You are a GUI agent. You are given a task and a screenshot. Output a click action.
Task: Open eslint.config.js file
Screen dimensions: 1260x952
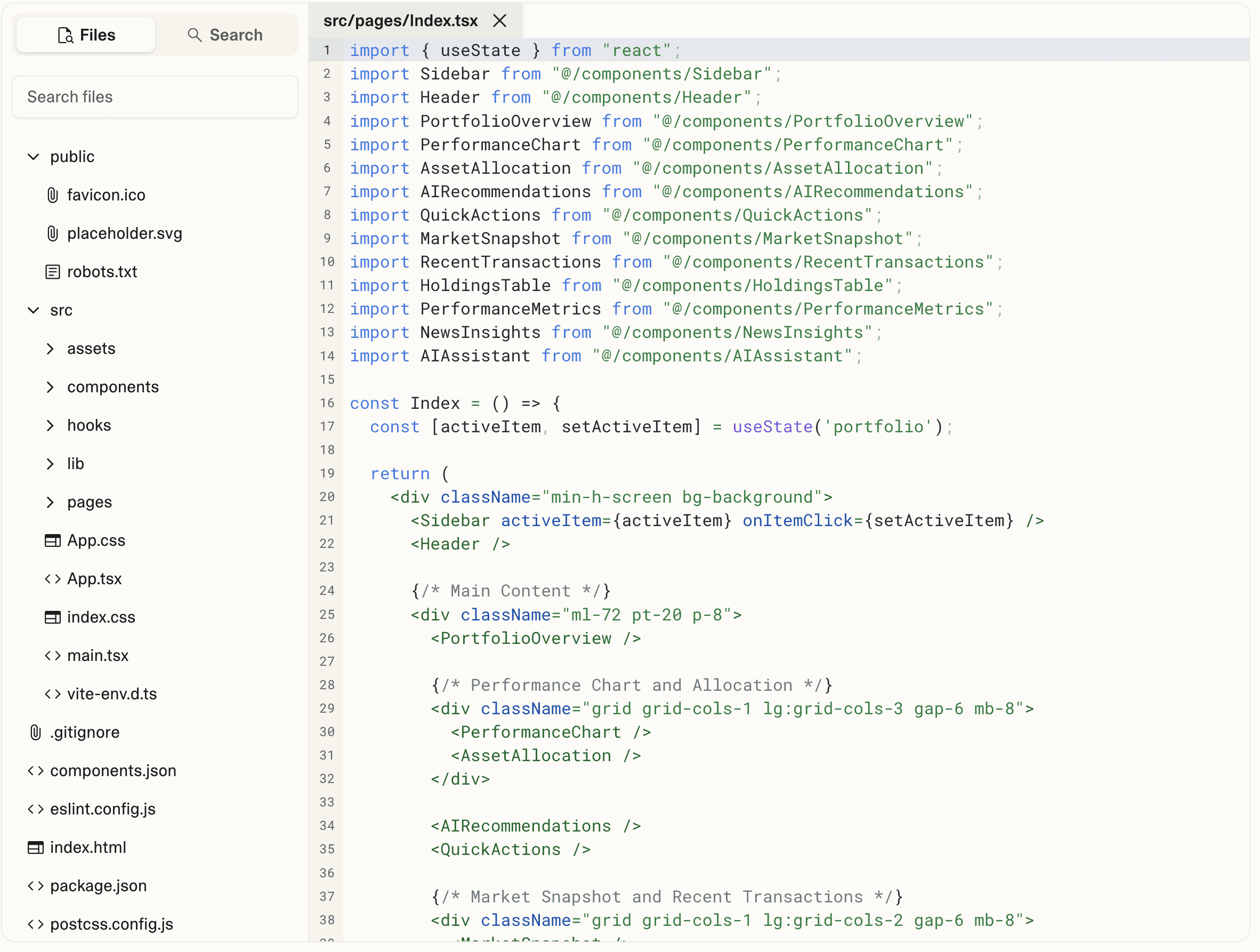(102, 810)
